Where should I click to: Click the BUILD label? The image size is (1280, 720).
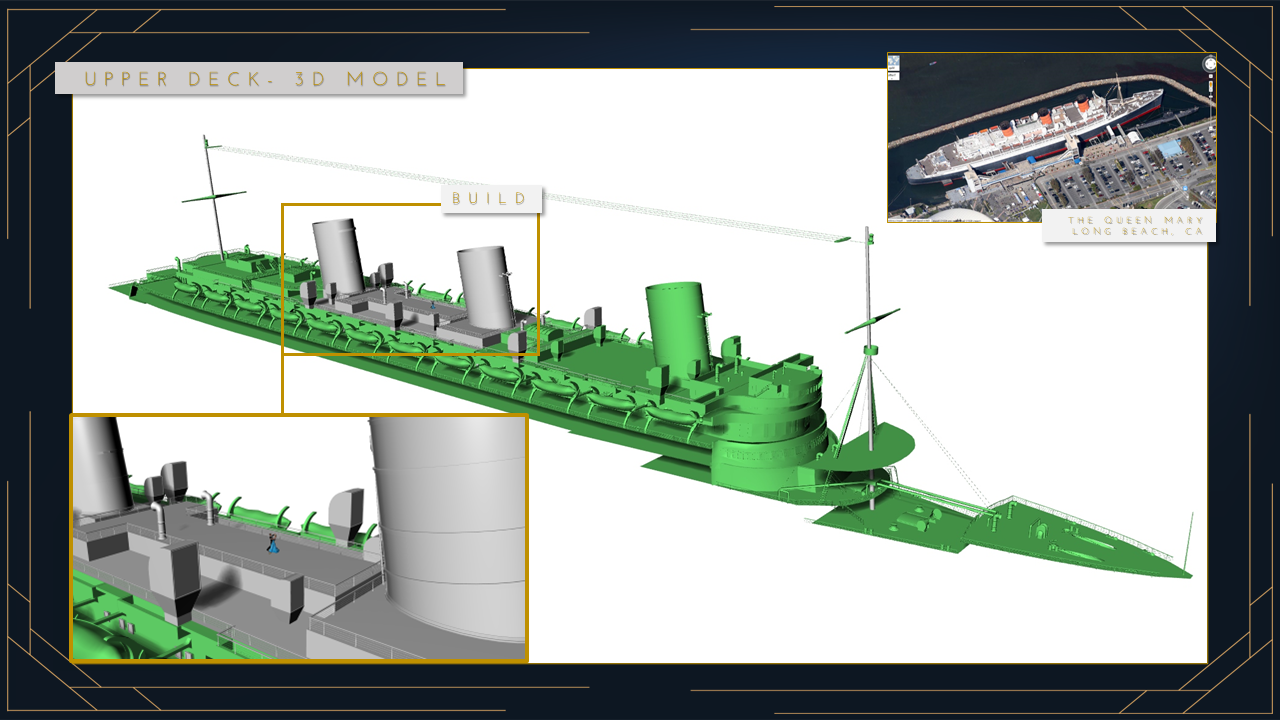490,199
